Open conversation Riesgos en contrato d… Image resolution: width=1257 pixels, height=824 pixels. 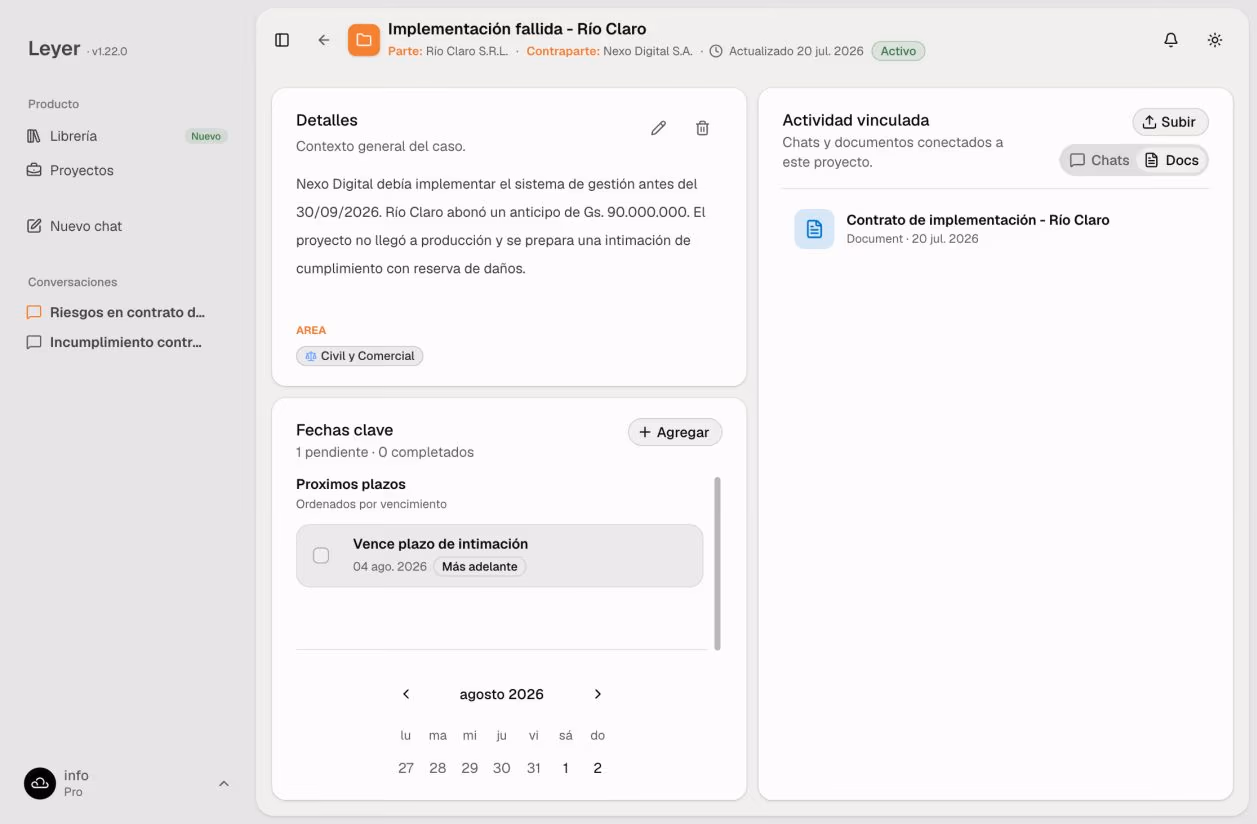point(128,312)
